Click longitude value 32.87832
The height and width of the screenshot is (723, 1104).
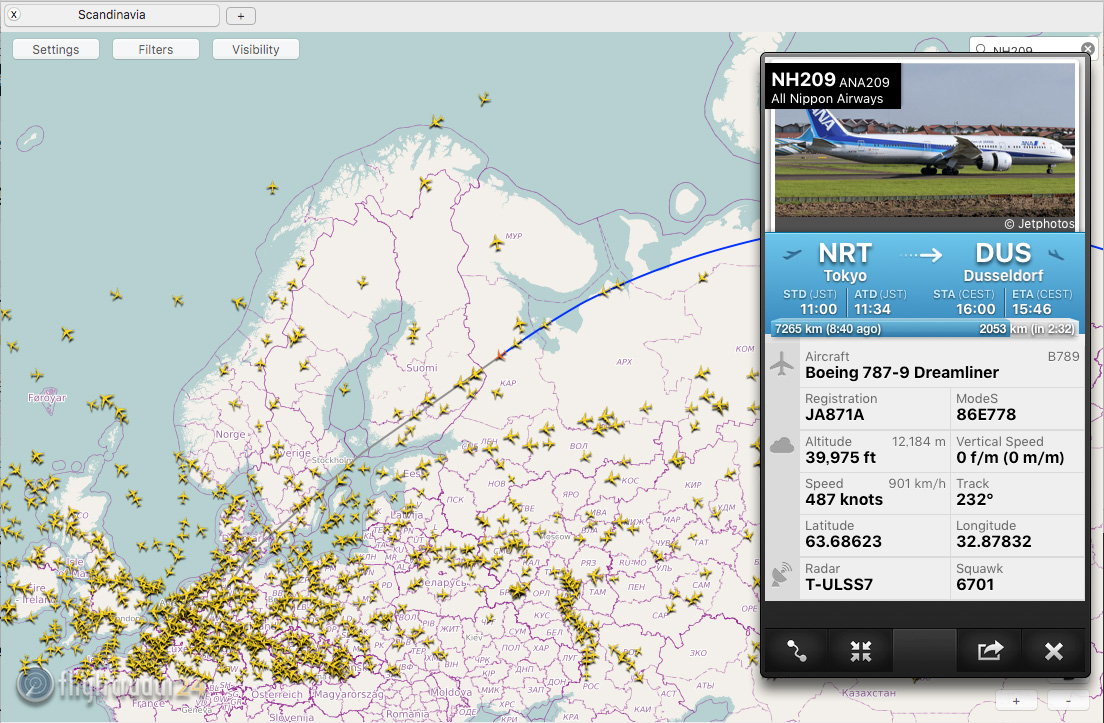[993, 541]
